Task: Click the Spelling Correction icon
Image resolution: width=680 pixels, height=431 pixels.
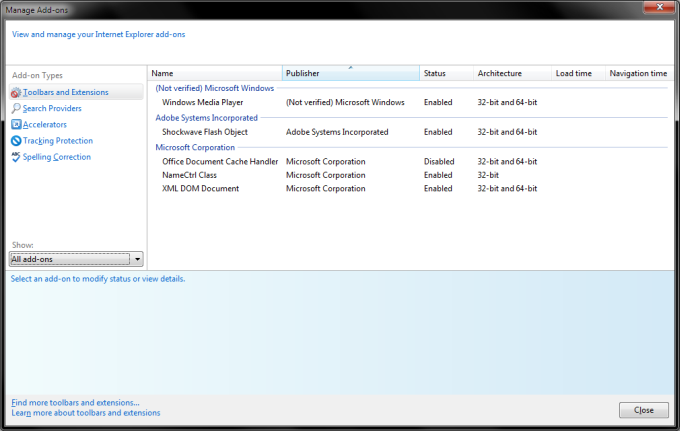Action: coord(16,157)
